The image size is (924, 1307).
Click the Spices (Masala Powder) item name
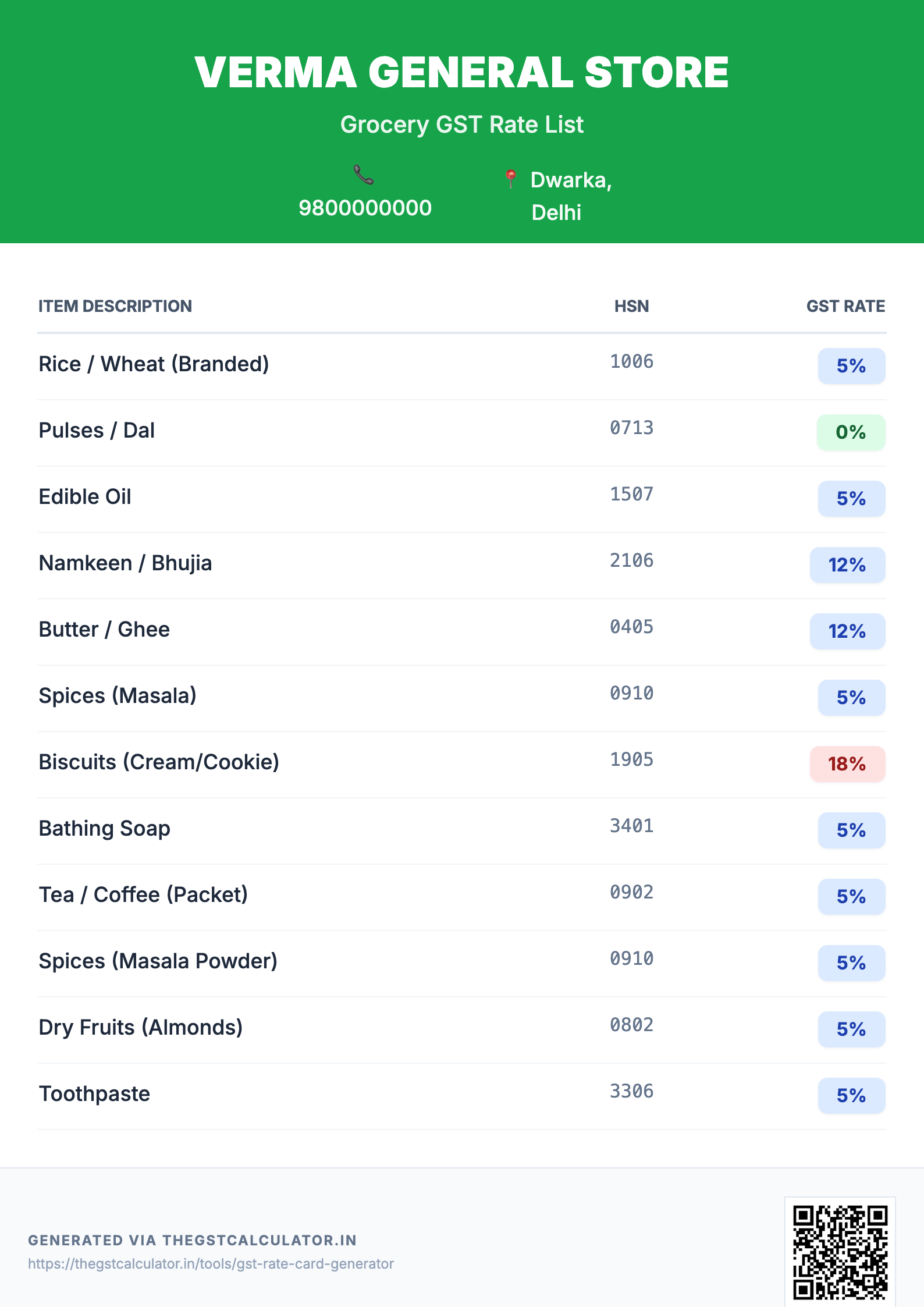[158, 961]
